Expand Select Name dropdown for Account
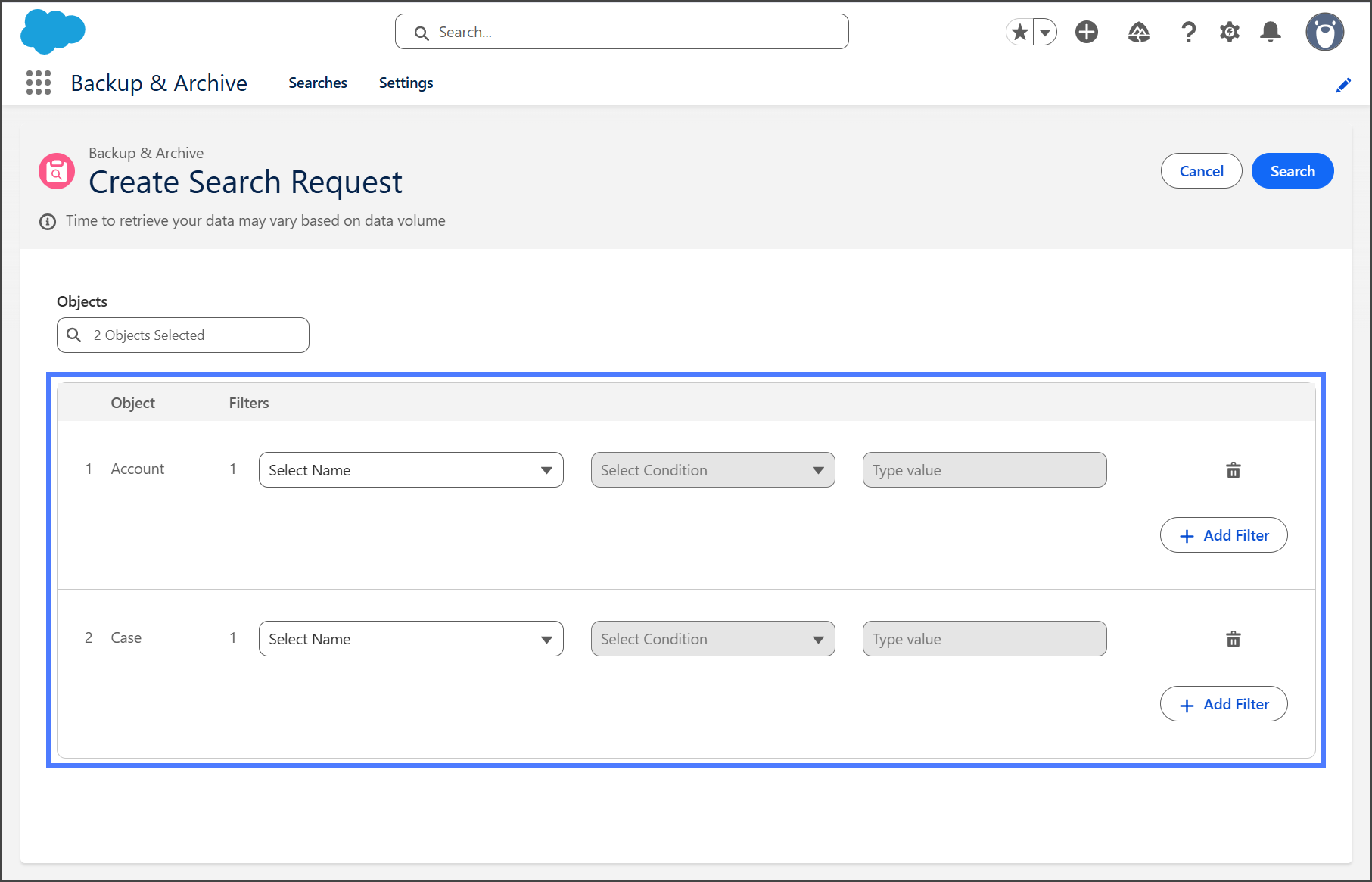This screenshot has width=1372, height=882. coord(411,470)
